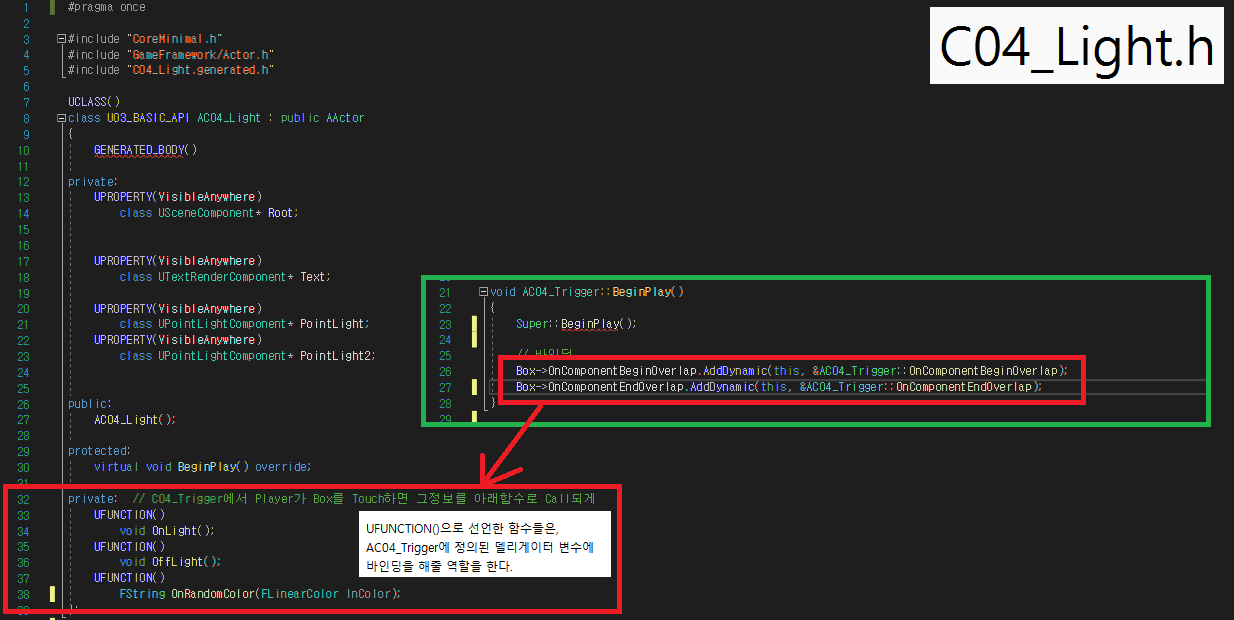Viewport: 1234px width, 620px height.
Task: Click the "CoreMinimal.h" include string
Action: click(176, 39)
